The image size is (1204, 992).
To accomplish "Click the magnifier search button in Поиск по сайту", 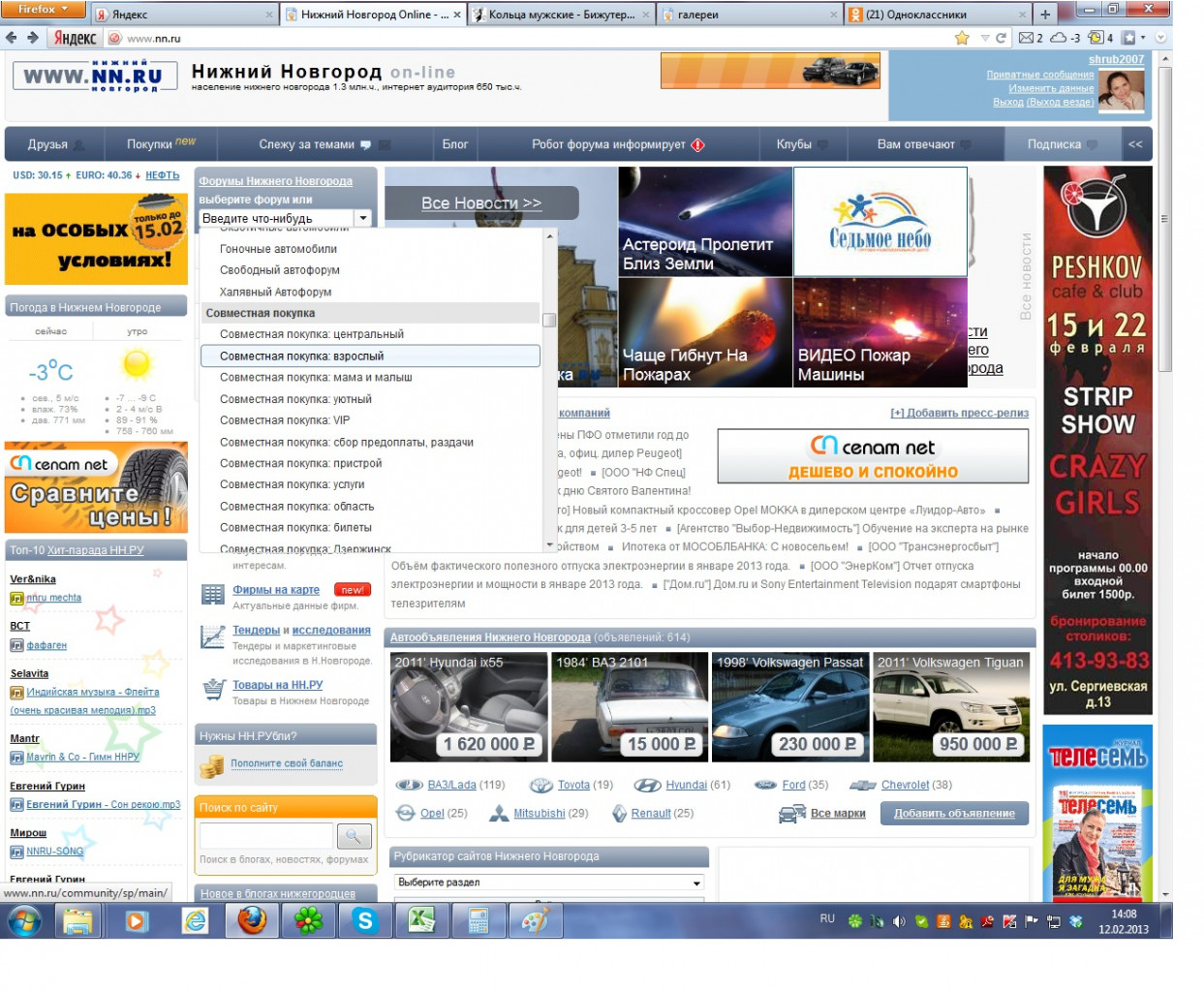I will coord(355,836).
